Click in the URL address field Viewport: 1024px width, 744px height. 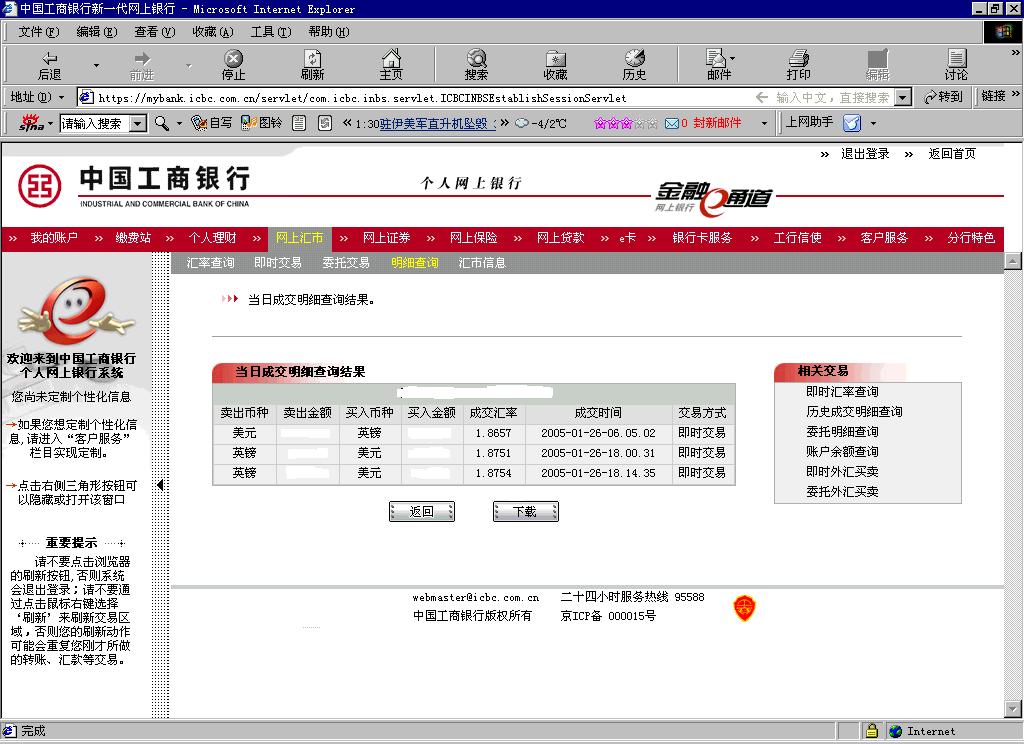click(495, 97)
